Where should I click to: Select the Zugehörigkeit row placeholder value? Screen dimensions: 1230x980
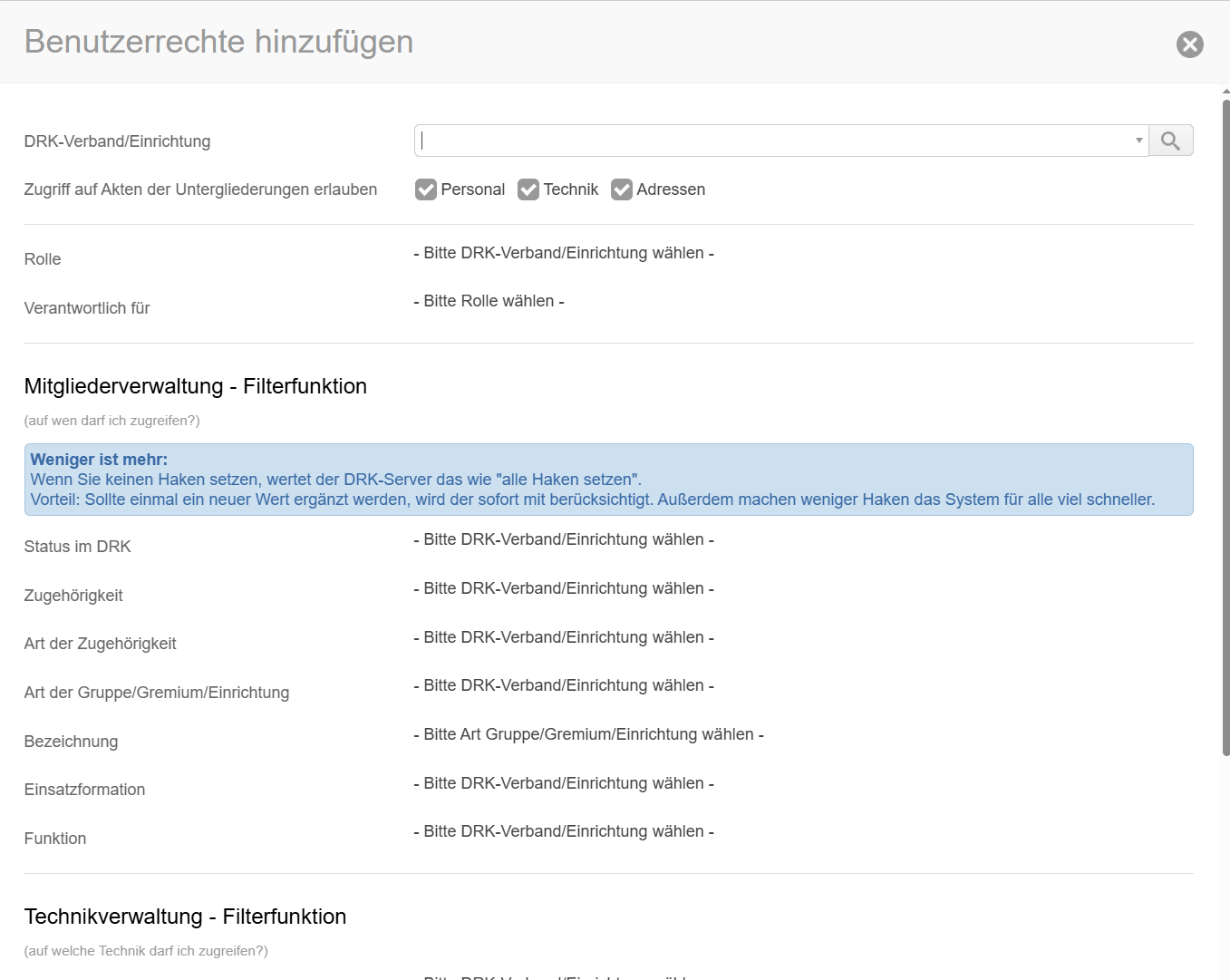[x=563, y=588]
